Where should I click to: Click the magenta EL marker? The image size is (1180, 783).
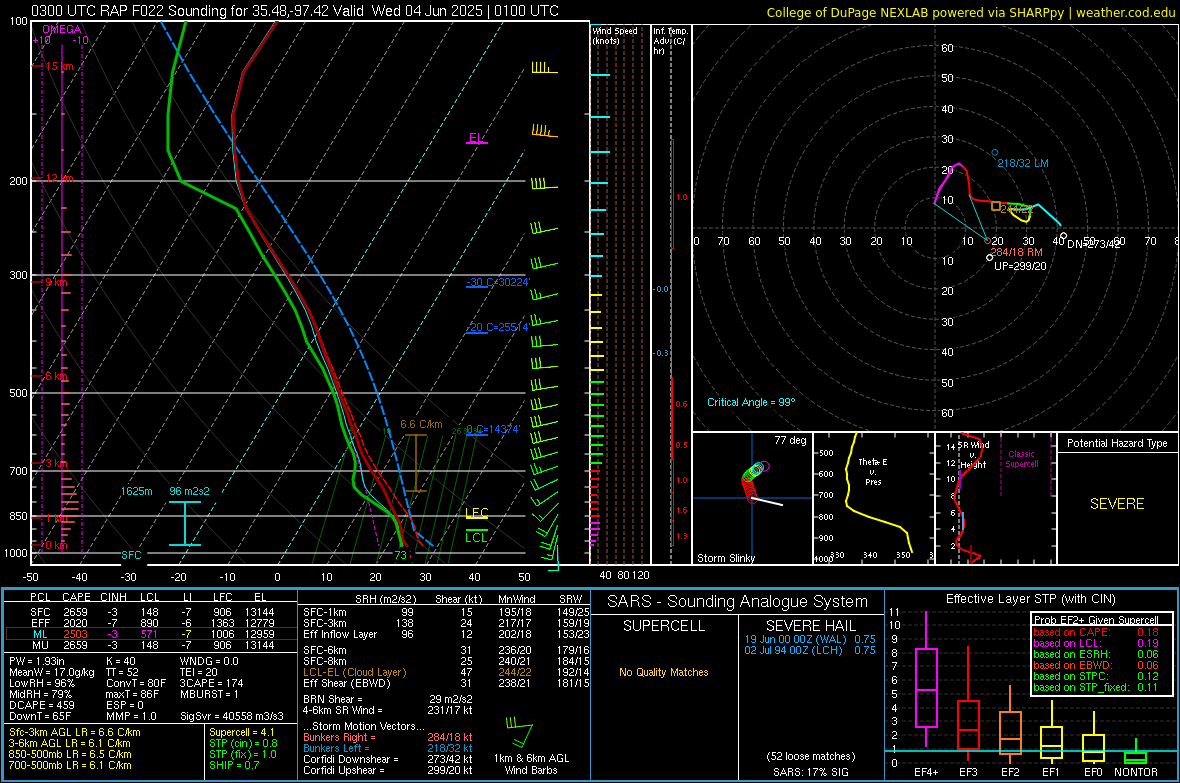pyautogui.click(x=476, y=139)
